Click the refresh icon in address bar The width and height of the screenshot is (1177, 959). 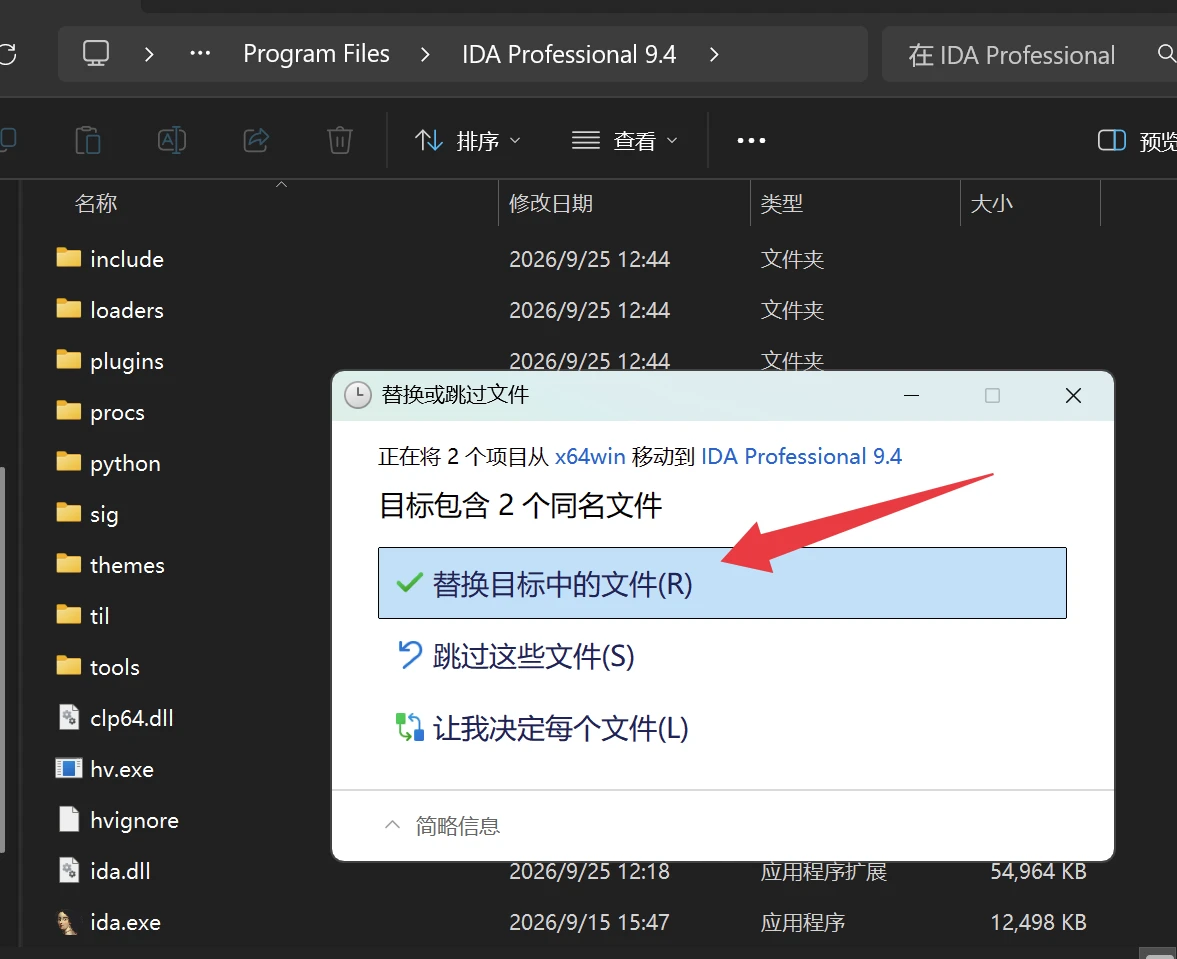(x=7, y=54)
